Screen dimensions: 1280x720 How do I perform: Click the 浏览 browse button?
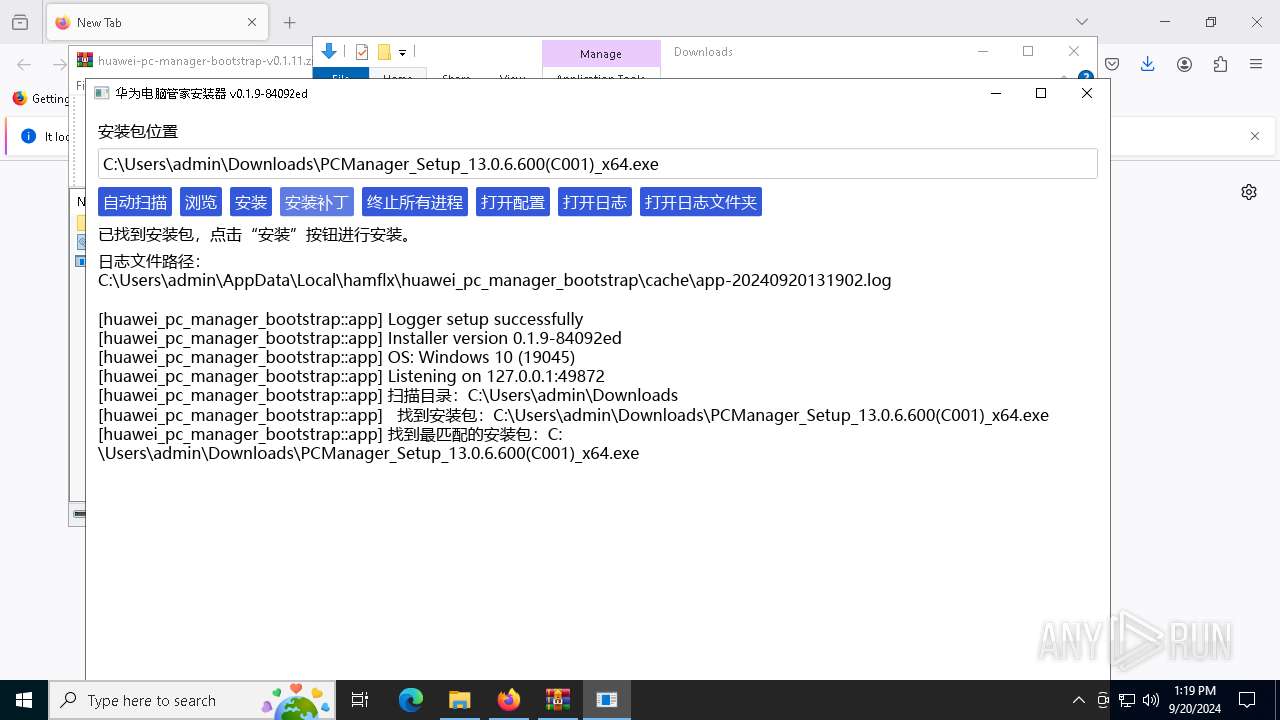201,202
